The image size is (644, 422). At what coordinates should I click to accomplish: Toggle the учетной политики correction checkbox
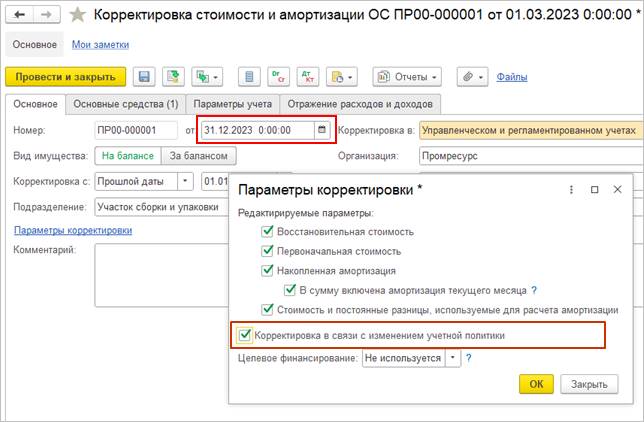coord(245,335)
